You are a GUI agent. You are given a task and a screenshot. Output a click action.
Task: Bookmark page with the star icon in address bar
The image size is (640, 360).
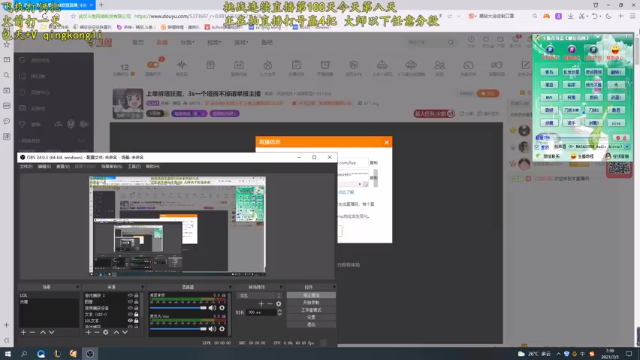pos(73,16)
